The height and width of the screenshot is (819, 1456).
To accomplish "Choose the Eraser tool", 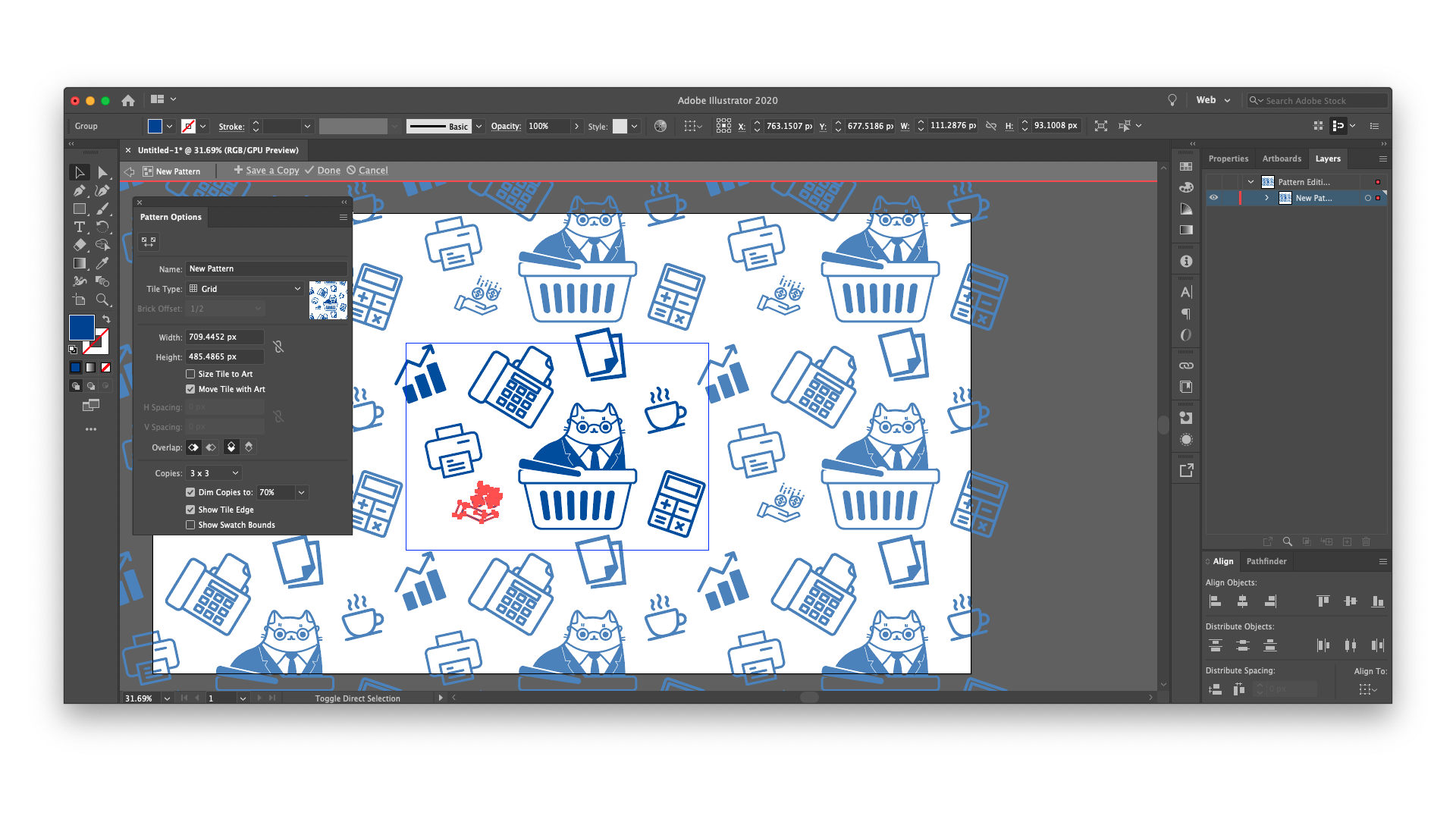I will tap(79, 245).
